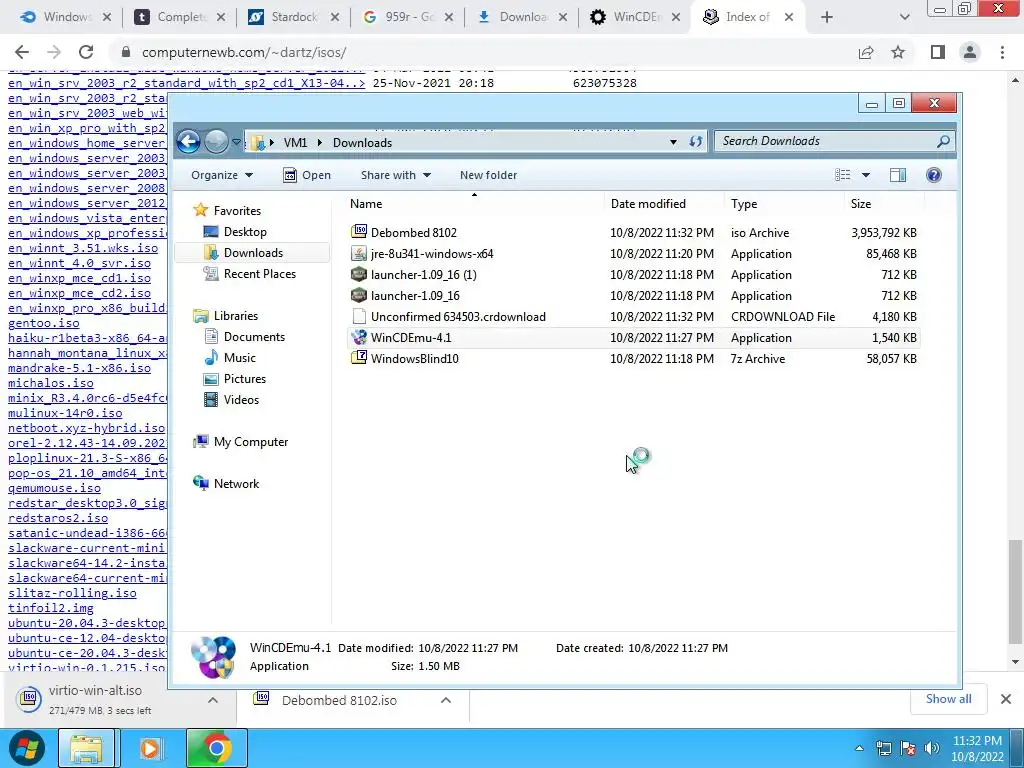Click the magnifier icon in Search Downloads
The height and width of the screenshot is (768, 1024).
[x=943, y=141]
